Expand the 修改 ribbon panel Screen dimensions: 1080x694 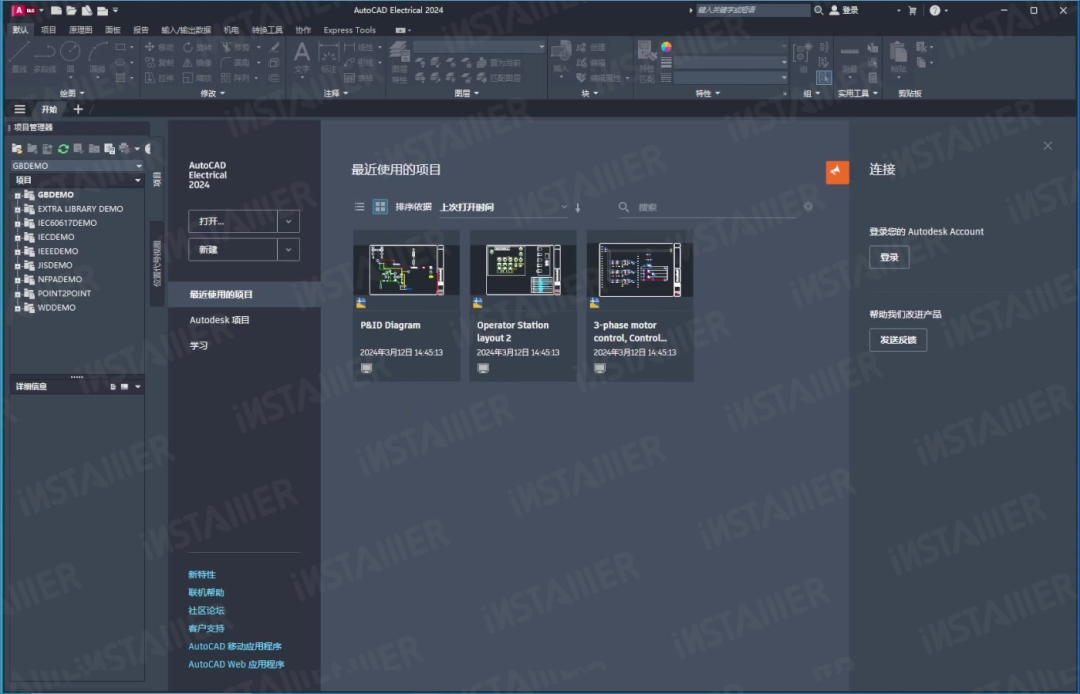point(212,94)
